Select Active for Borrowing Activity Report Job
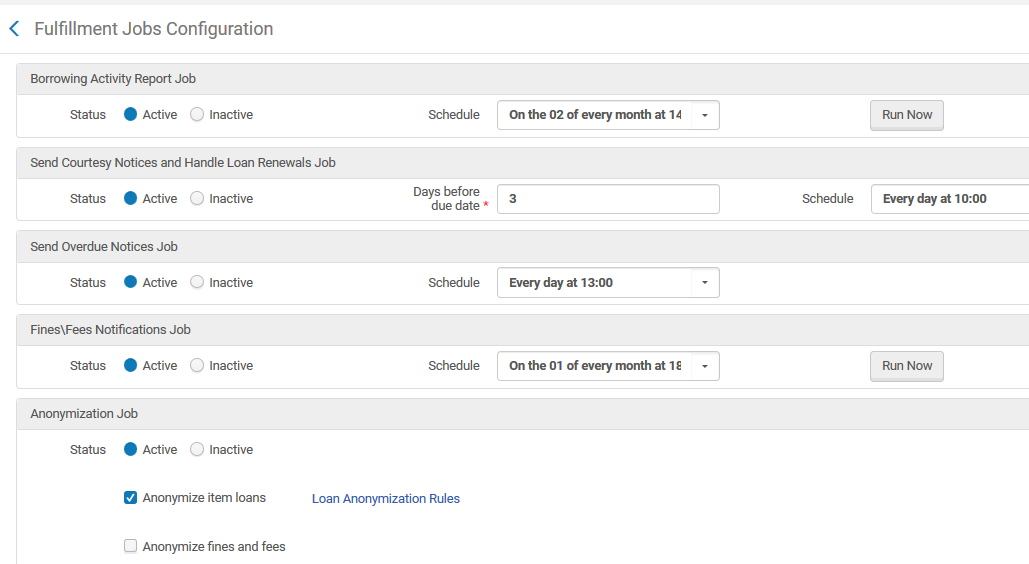This screenshot has height=564, width=1029. point(130,115)
